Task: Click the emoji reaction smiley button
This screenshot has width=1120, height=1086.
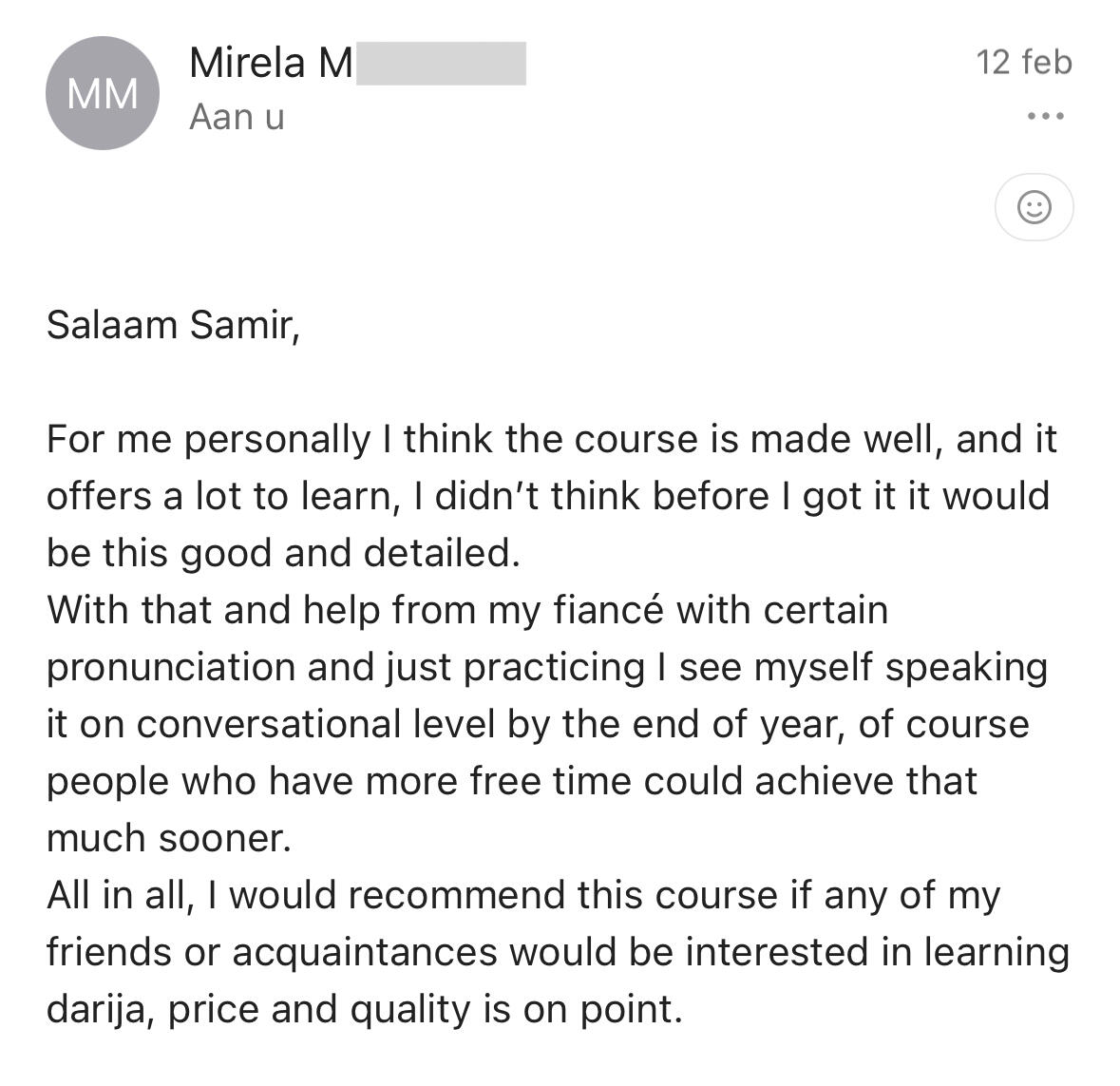Action: 1034,206
